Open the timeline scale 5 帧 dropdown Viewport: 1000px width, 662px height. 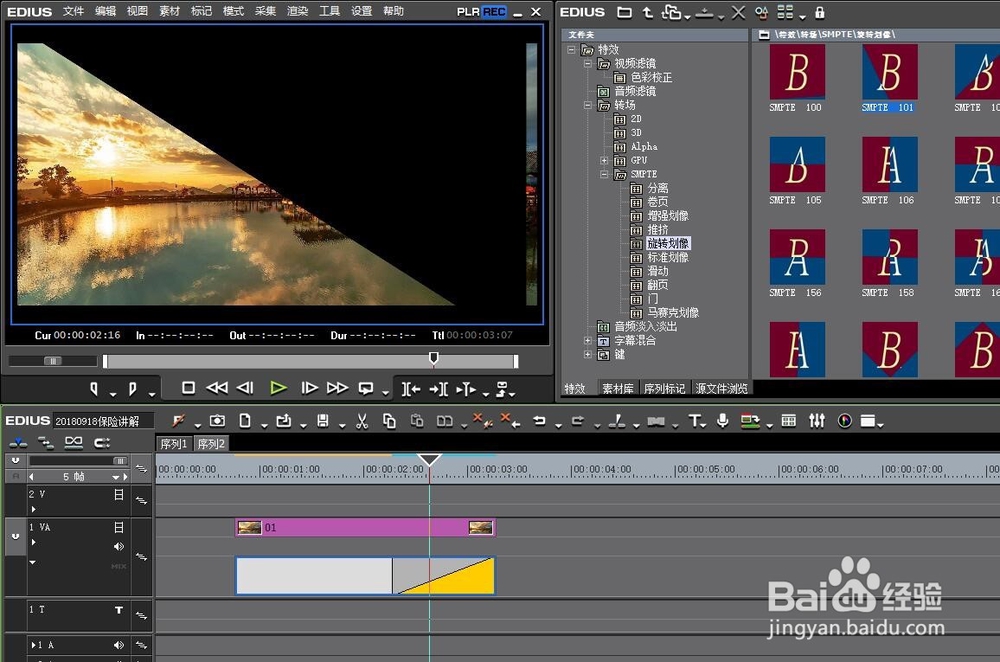click(116, 477)
